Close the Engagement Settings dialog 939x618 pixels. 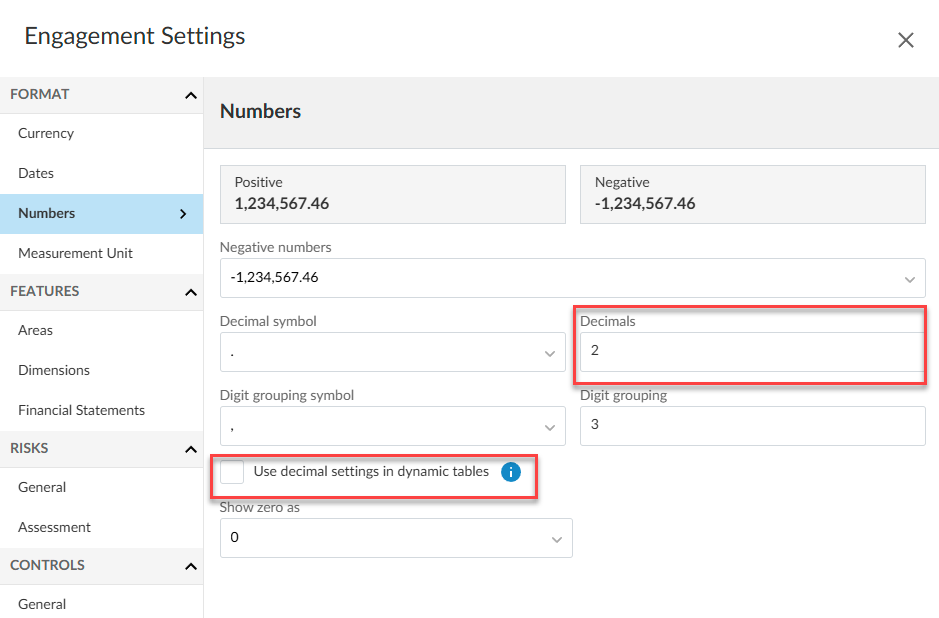905,40
